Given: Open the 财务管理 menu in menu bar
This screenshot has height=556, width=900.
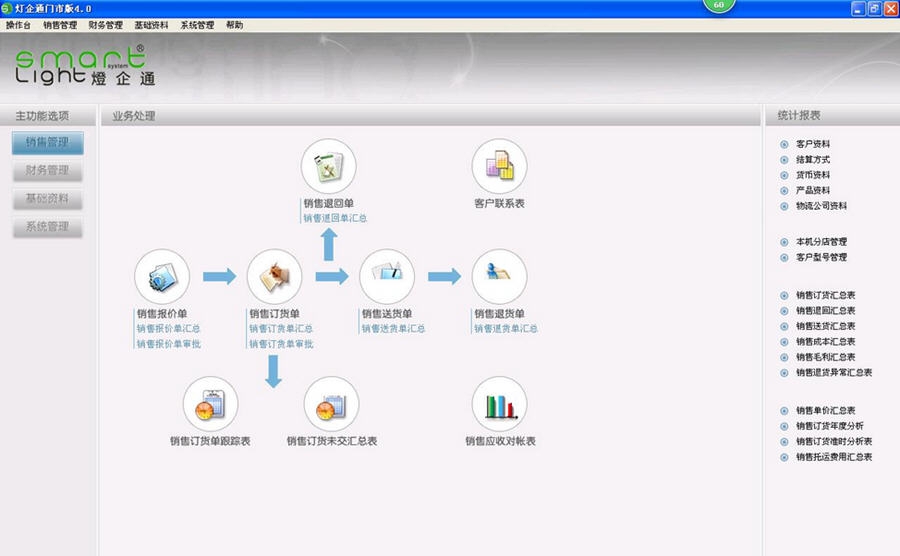Looking at the screenshot, I should point(106,25).
